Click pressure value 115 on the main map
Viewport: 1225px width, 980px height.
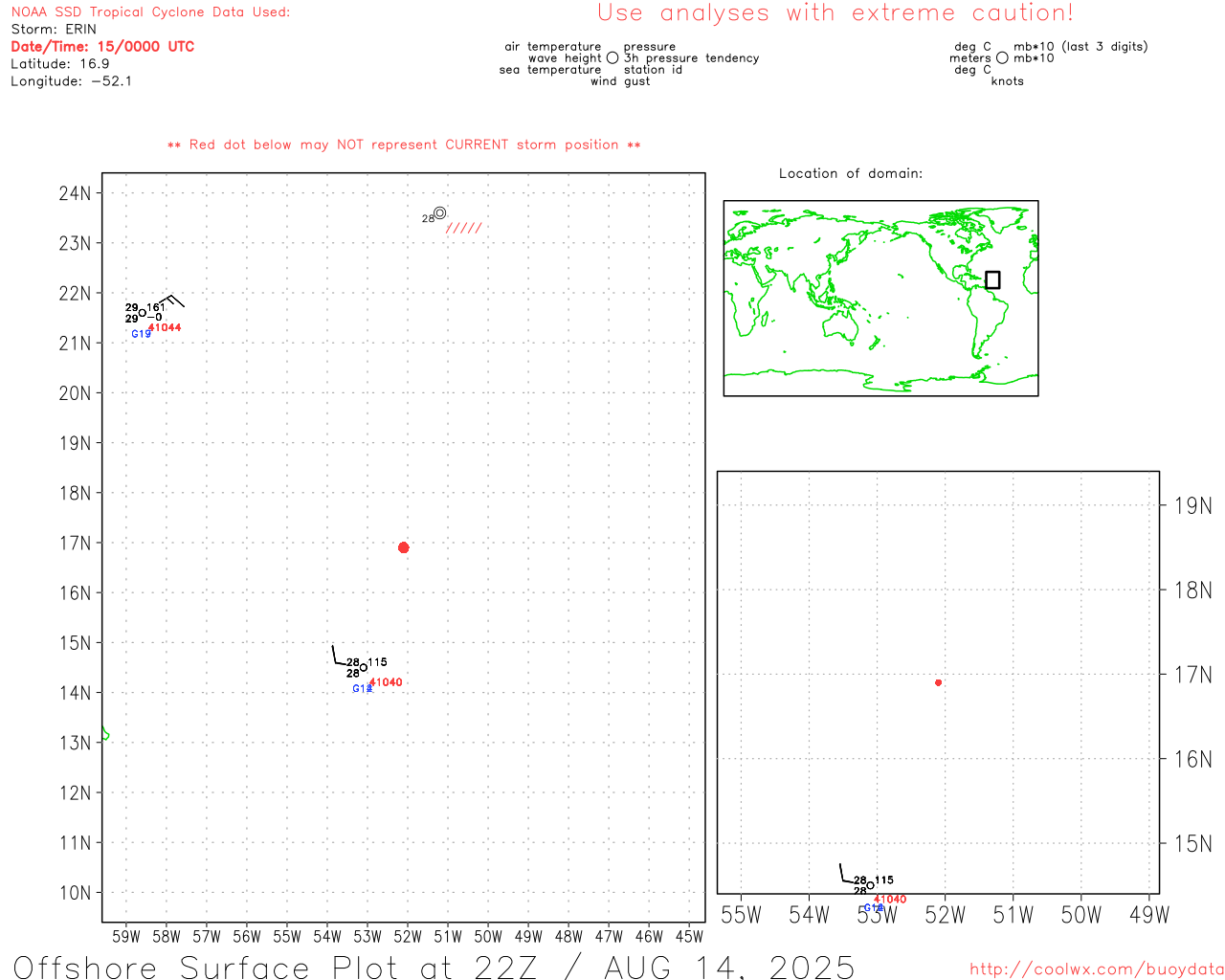[x=377, y=662]
